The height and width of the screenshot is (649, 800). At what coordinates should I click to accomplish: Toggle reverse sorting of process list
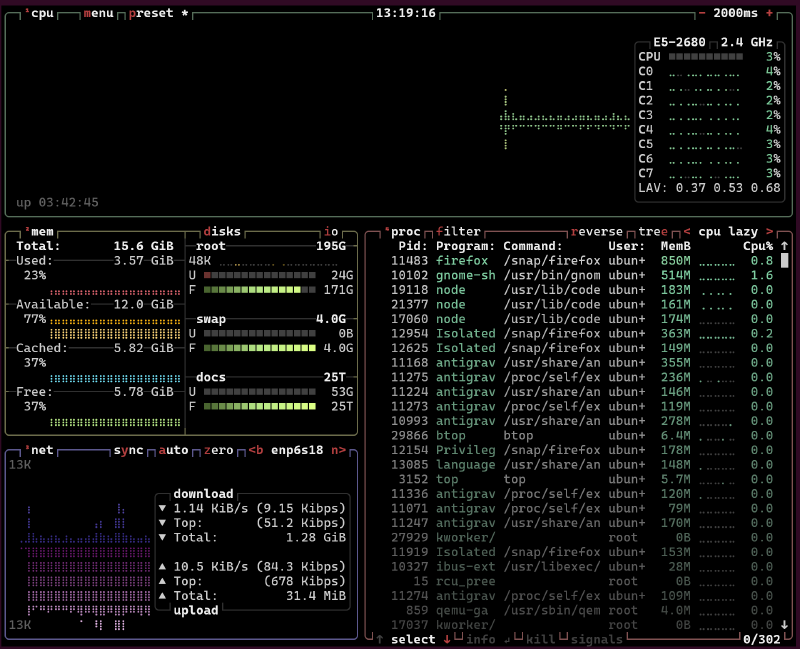click(x=597, y=231)
